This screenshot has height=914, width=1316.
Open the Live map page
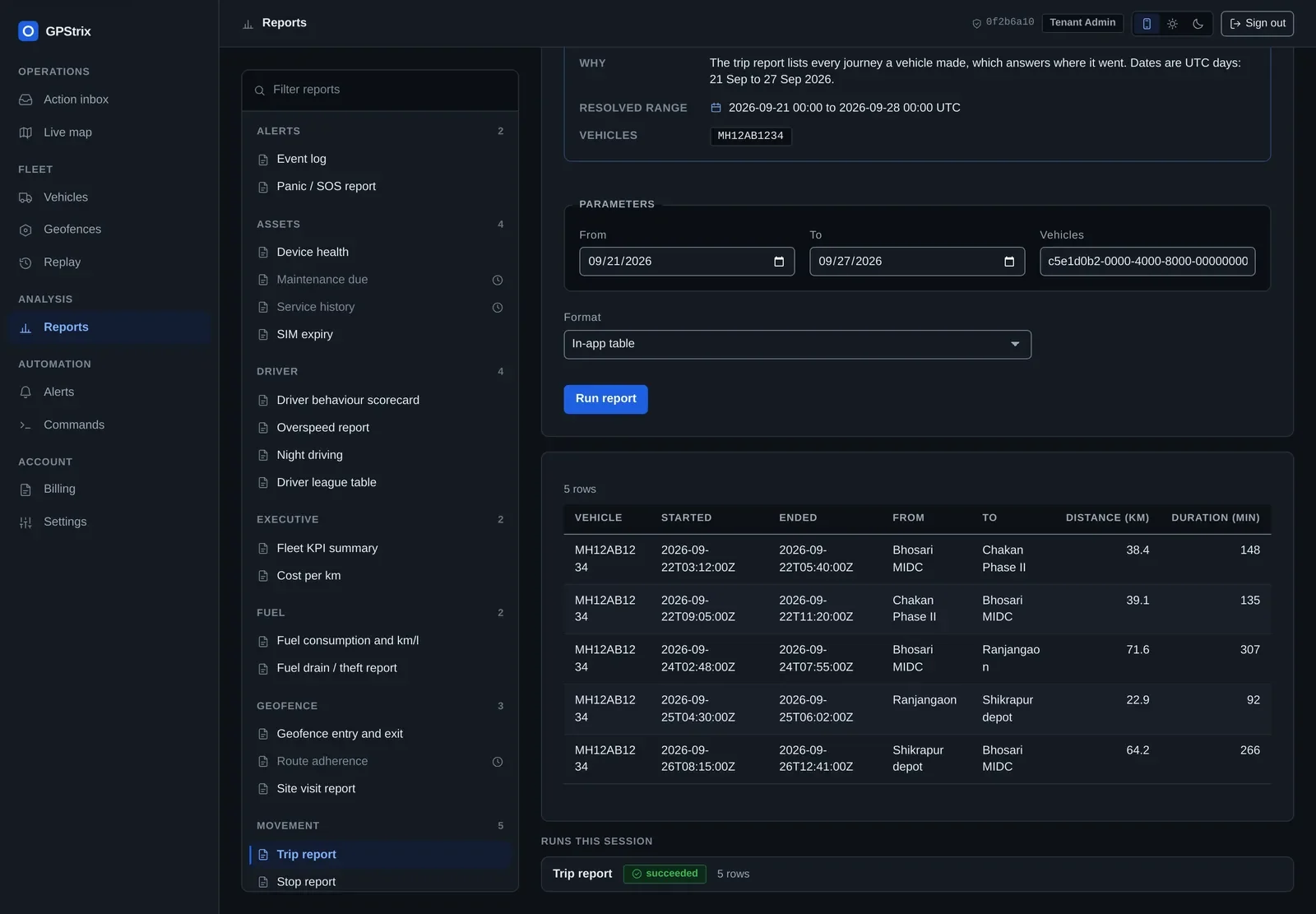coord(67,132)
